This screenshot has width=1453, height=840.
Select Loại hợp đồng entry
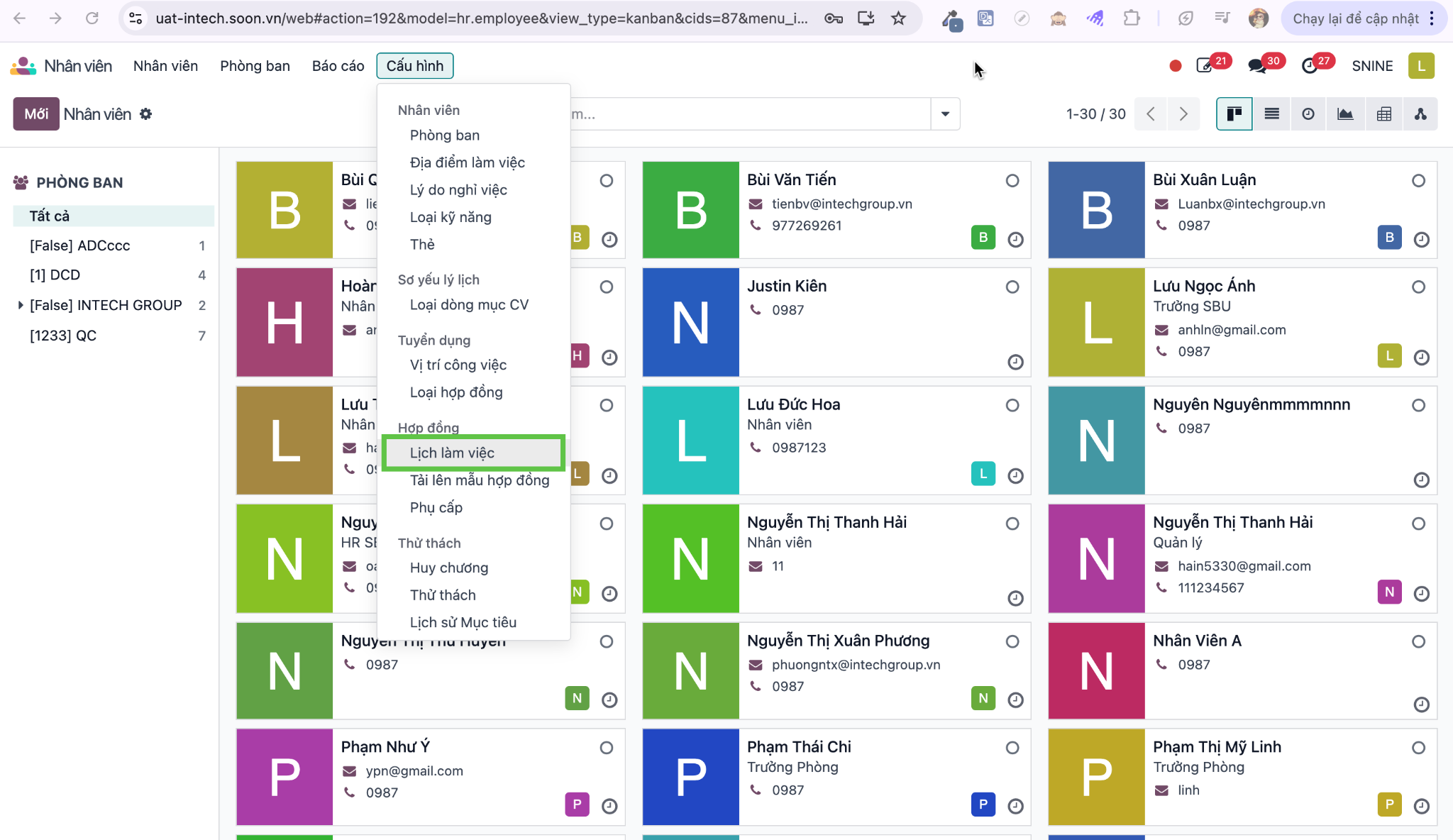pyautogui.click(x=456, y=392)
